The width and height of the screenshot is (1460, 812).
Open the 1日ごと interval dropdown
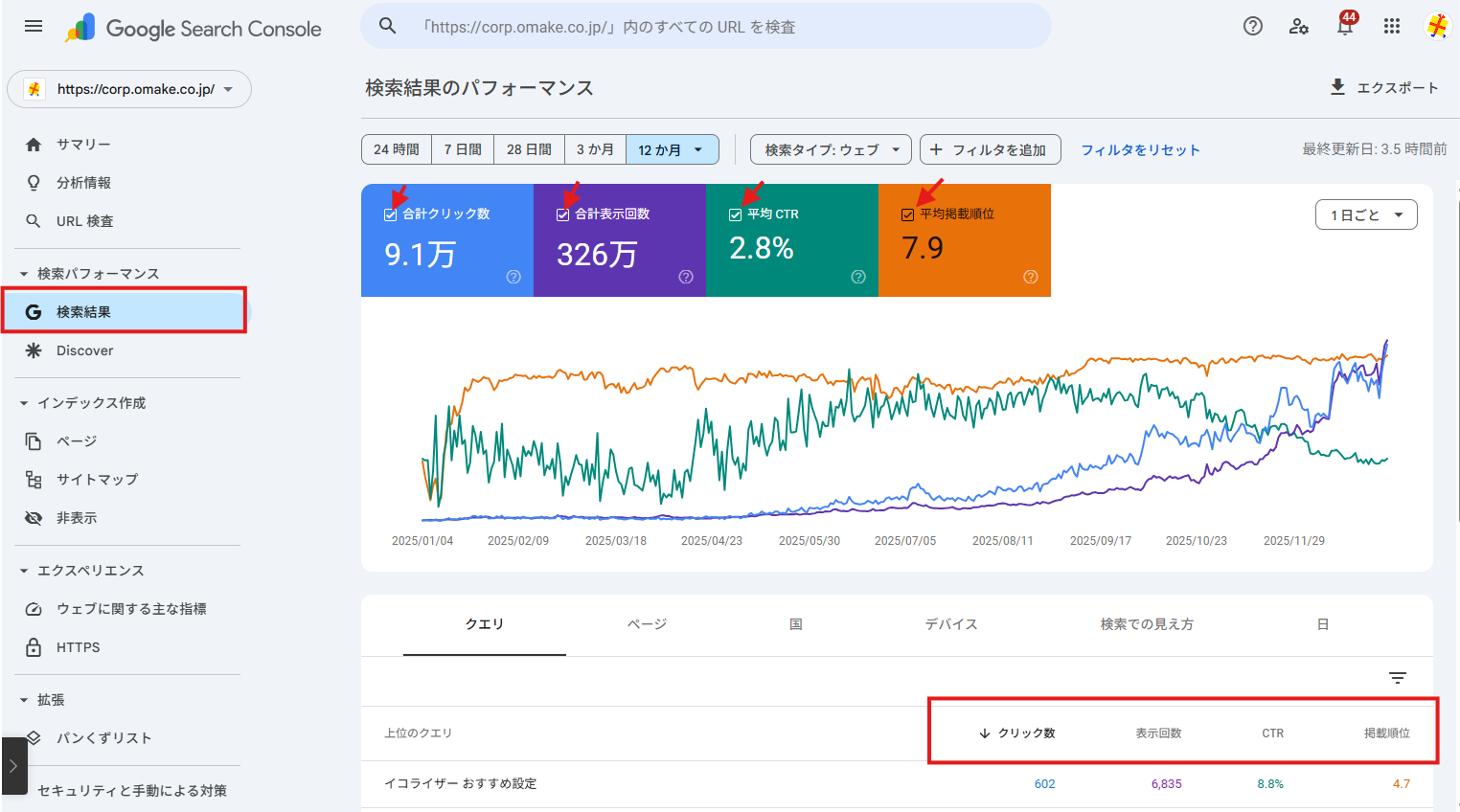[1365, 214]
